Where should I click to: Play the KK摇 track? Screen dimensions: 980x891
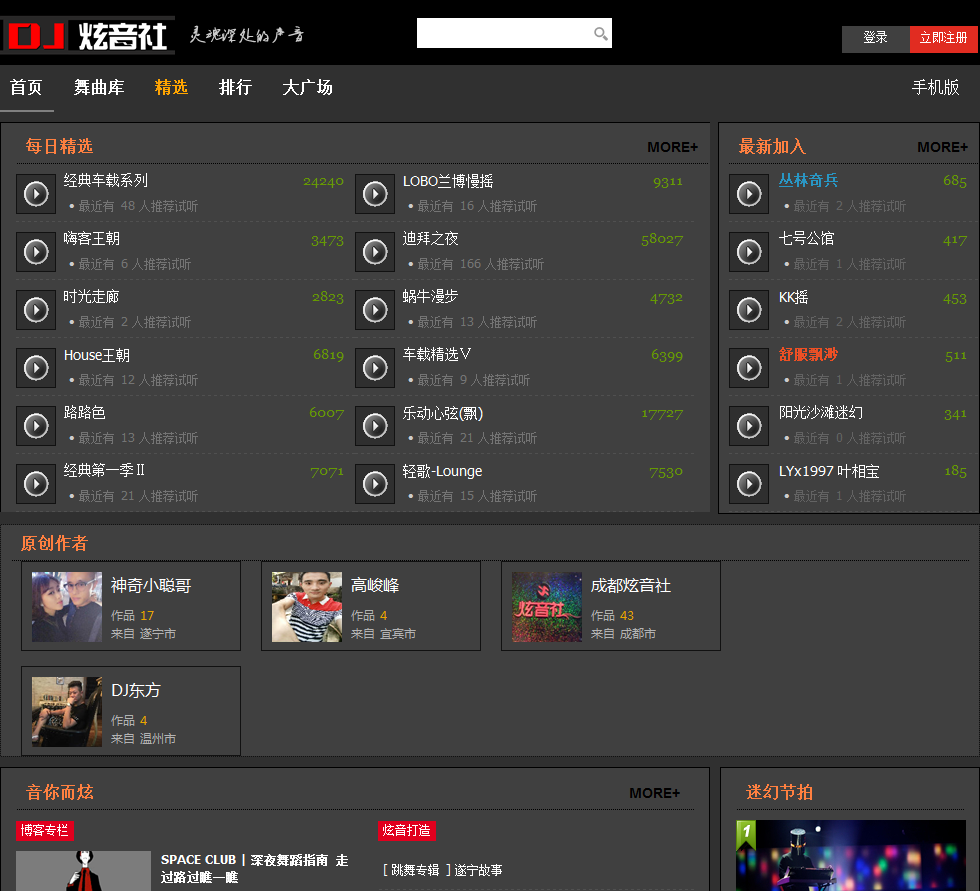pos(749,310)
